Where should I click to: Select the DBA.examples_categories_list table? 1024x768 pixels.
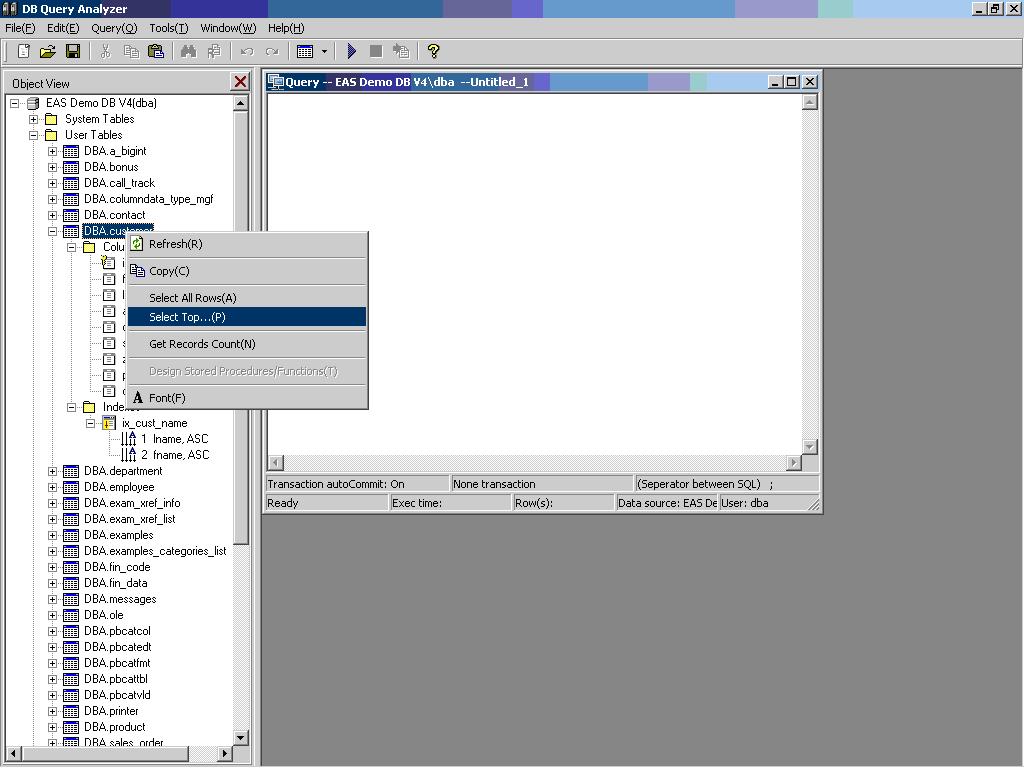click(x=155, y=551)
